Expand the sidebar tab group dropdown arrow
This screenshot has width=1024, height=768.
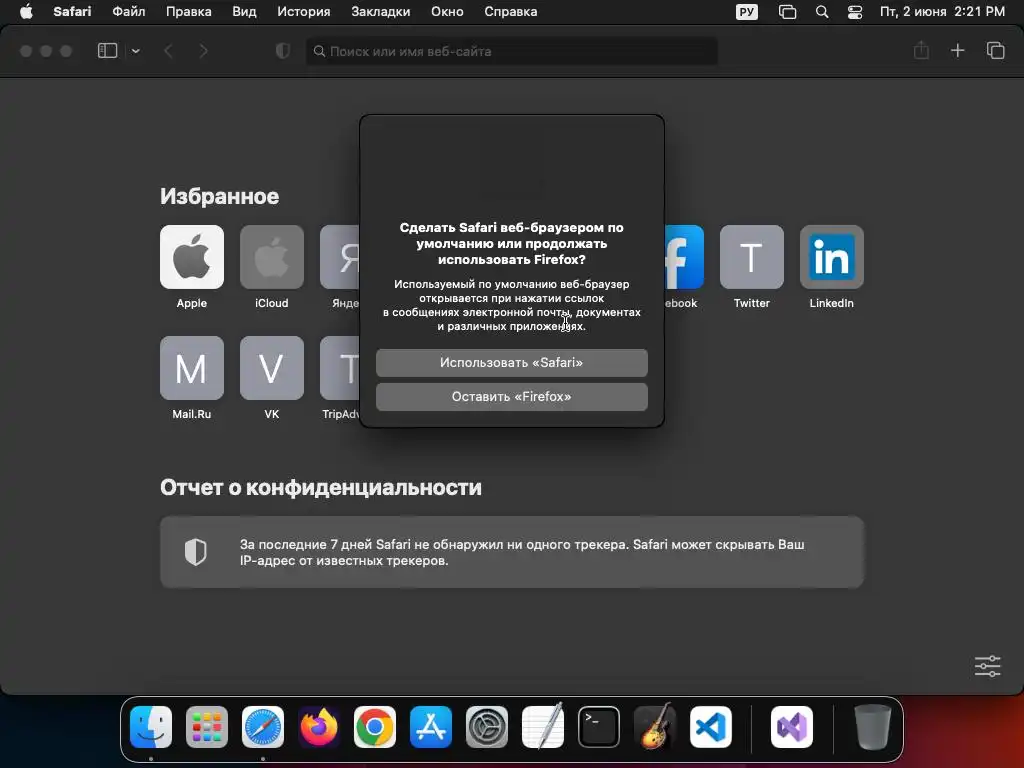pyautogui.click(x=135, y=51)
